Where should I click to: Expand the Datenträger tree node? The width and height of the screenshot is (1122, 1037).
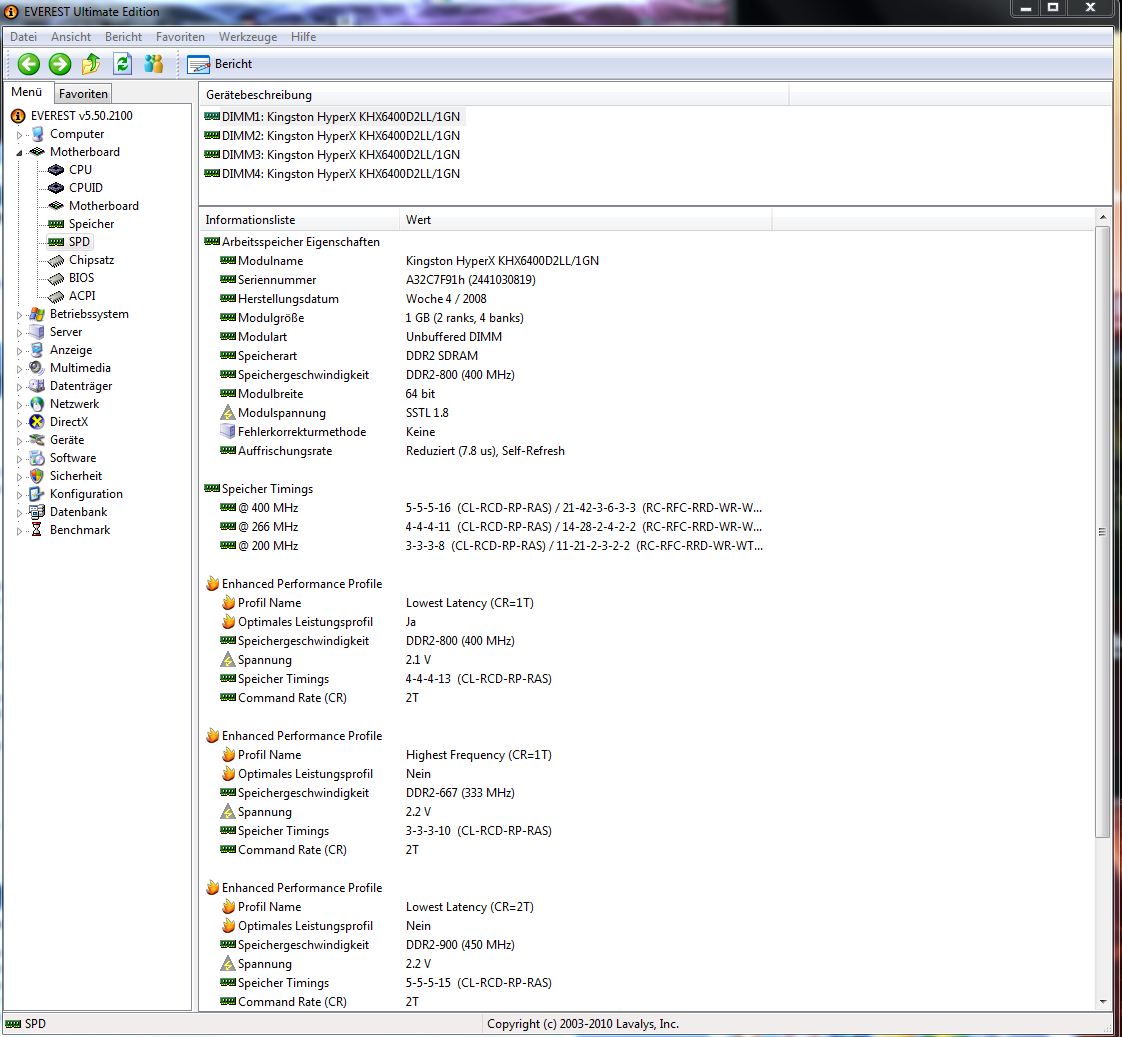[x=19, y=386]
